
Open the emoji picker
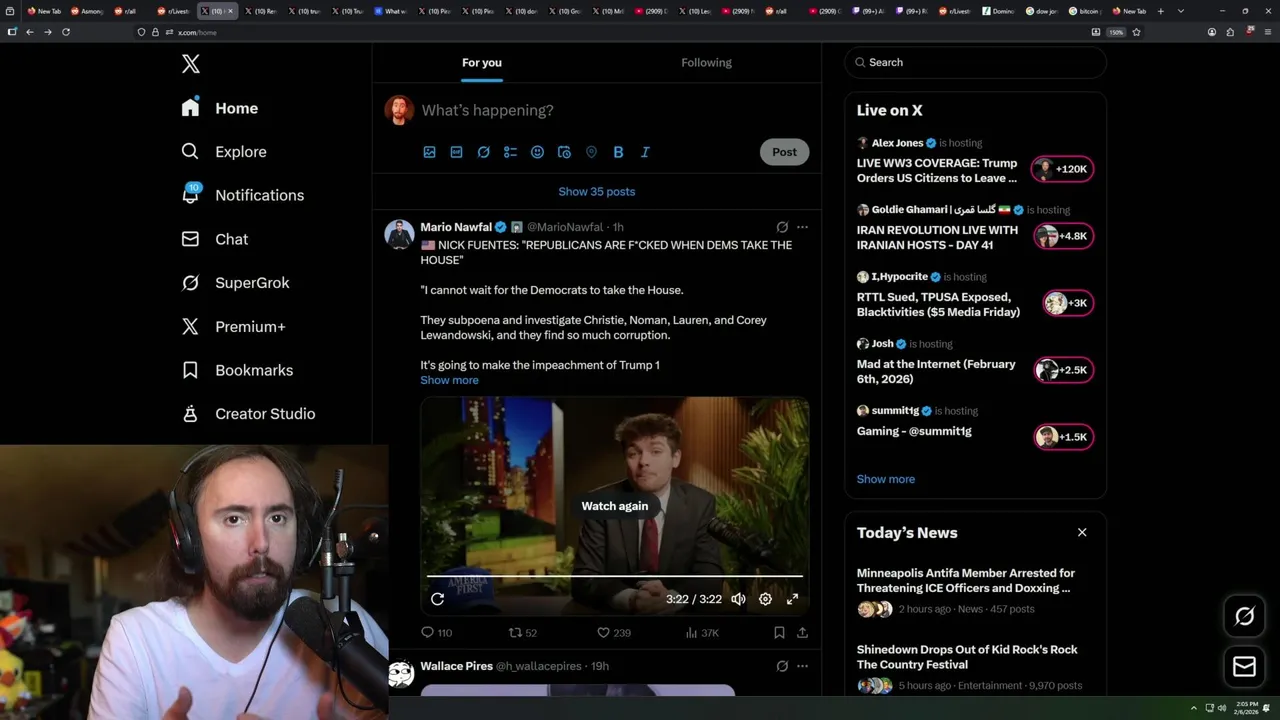(537, 152)
